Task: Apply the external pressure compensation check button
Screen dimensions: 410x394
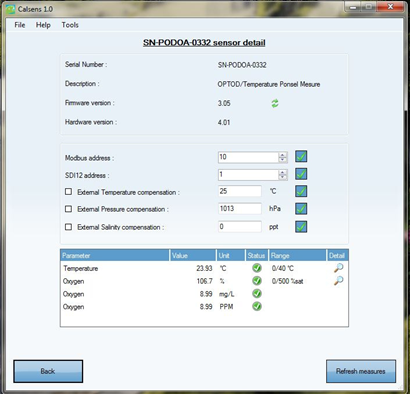Action: pyautogui.click(x=301, y=209)
